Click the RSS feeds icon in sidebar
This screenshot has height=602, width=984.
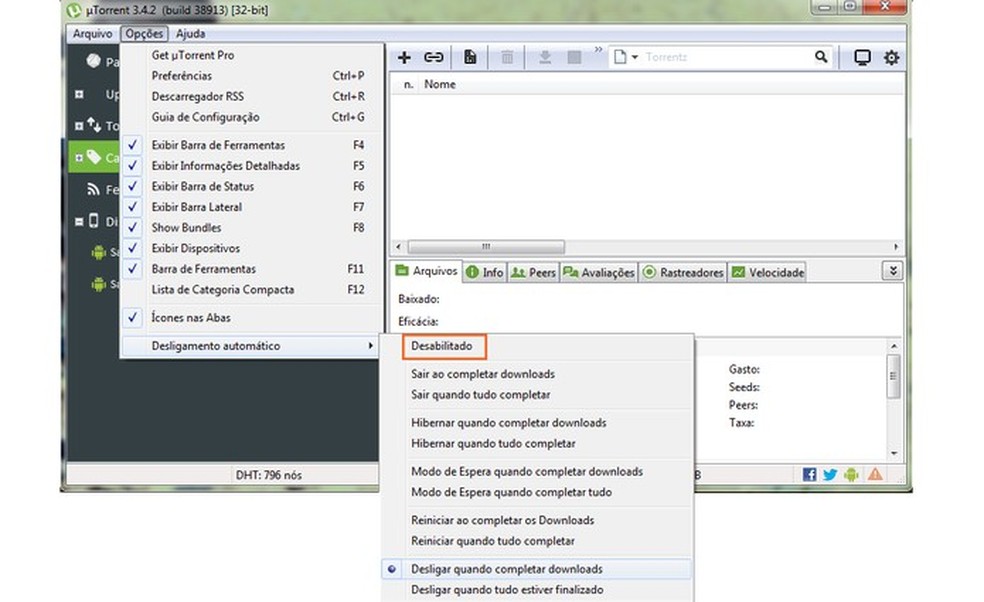tap(94, 189)
